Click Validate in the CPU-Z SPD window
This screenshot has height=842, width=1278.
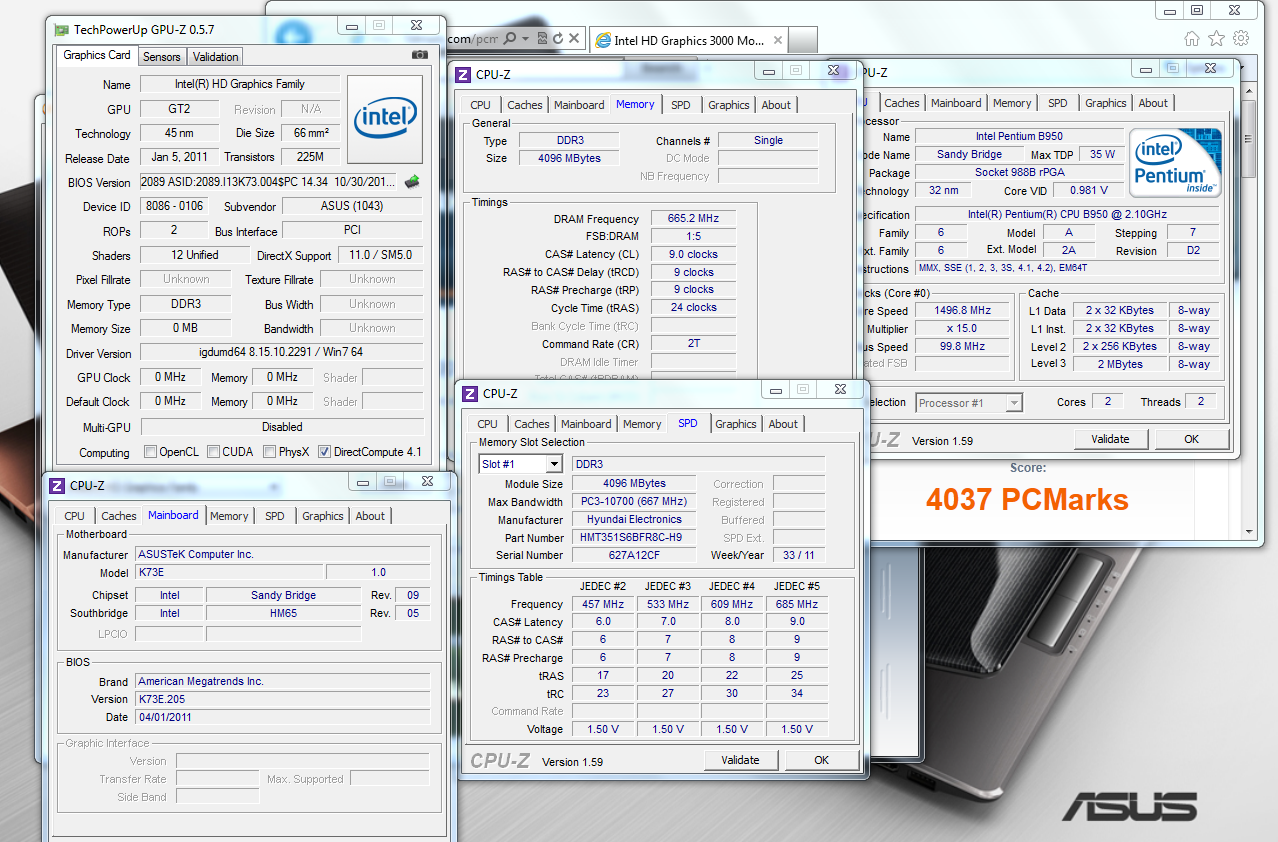[x=740, y=760]
